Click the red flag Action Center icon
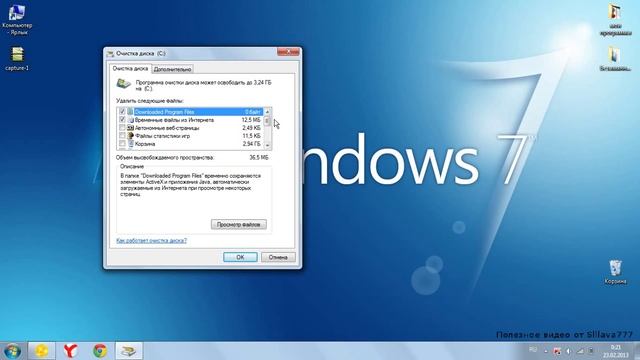Image resolution: width=640 pixels, height=360 pixels. point(557,351)
